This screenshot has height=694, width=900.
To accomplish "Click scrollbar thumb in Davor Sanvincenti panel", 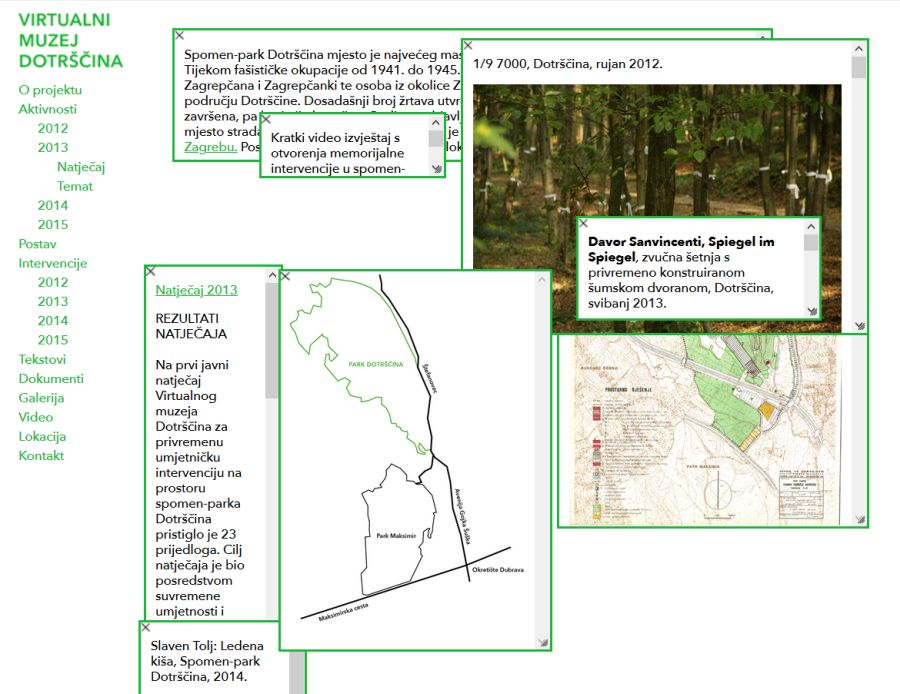I will pos(811,243).
